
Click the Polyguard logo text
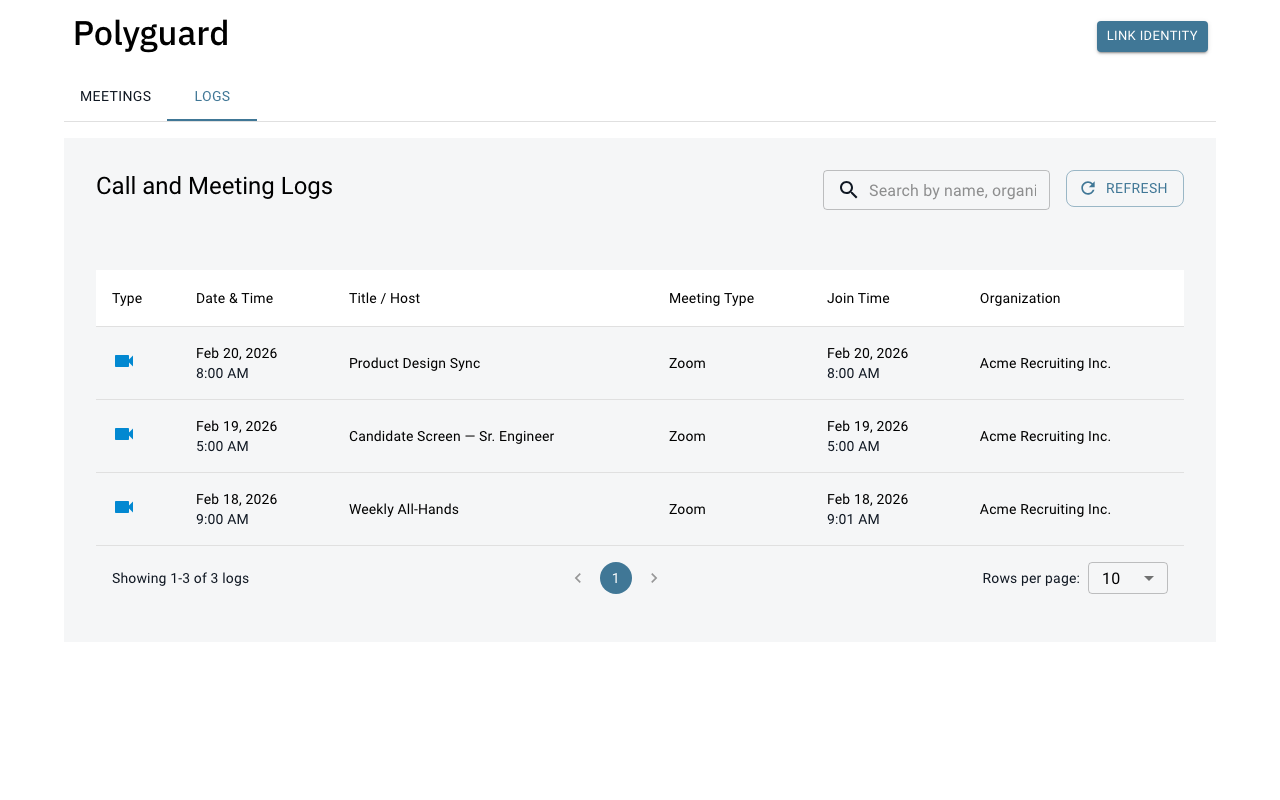(x=150, y=33)
